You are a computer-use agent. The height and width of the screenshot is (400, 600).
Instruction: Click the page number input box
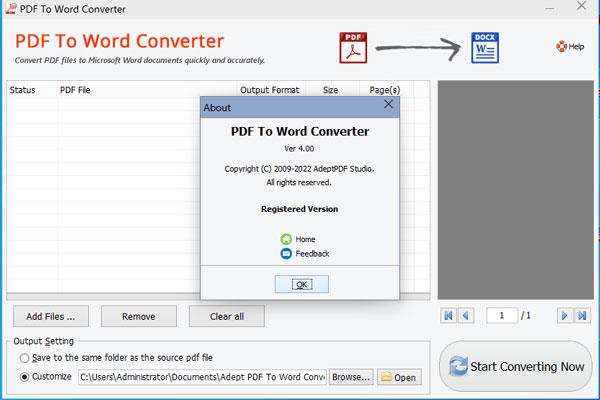pos(502,316)
